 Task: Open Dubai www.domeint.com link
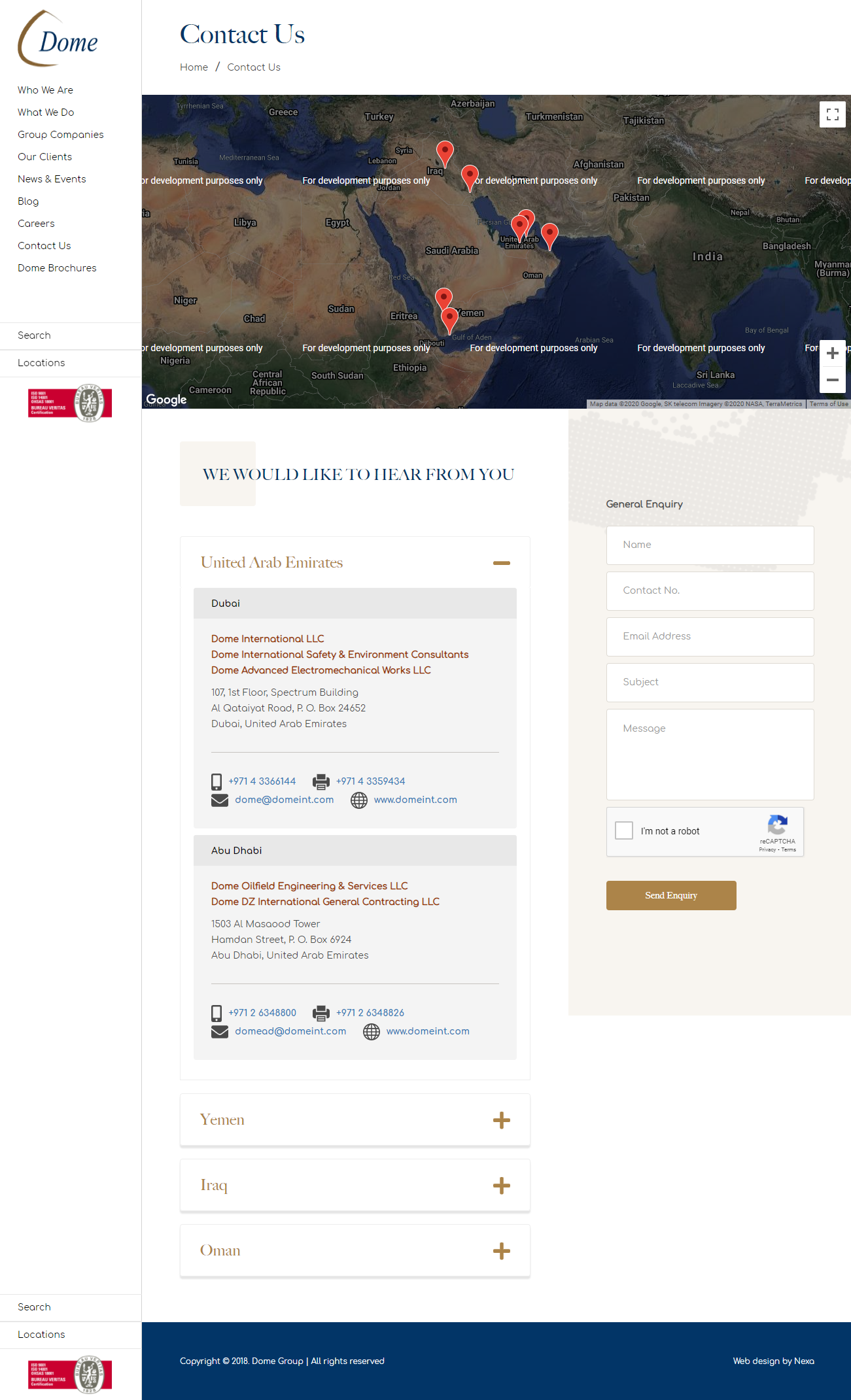click(415, 800)
